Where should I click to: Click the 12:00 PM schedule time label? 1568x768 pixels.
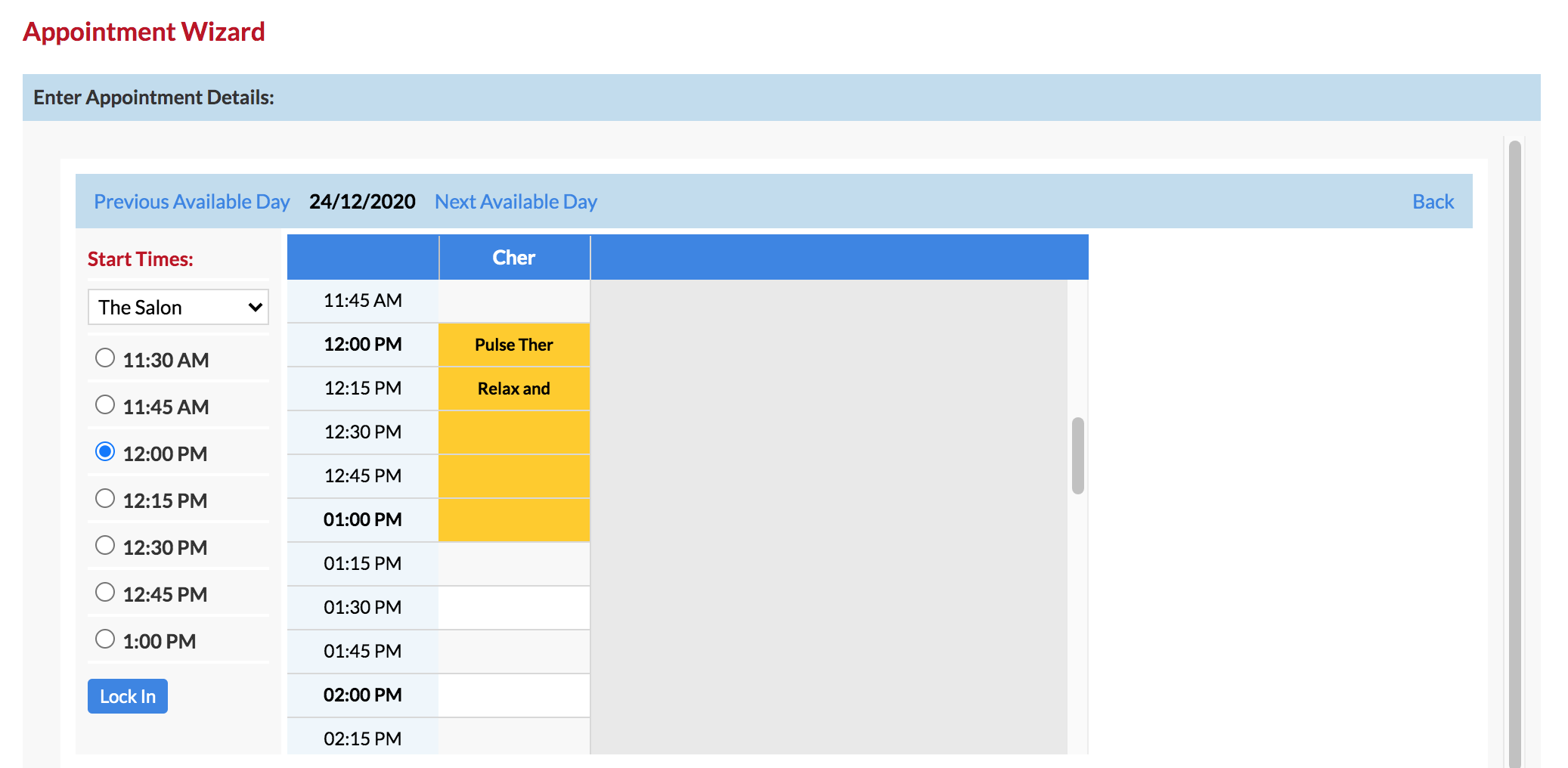coord(363,345)
